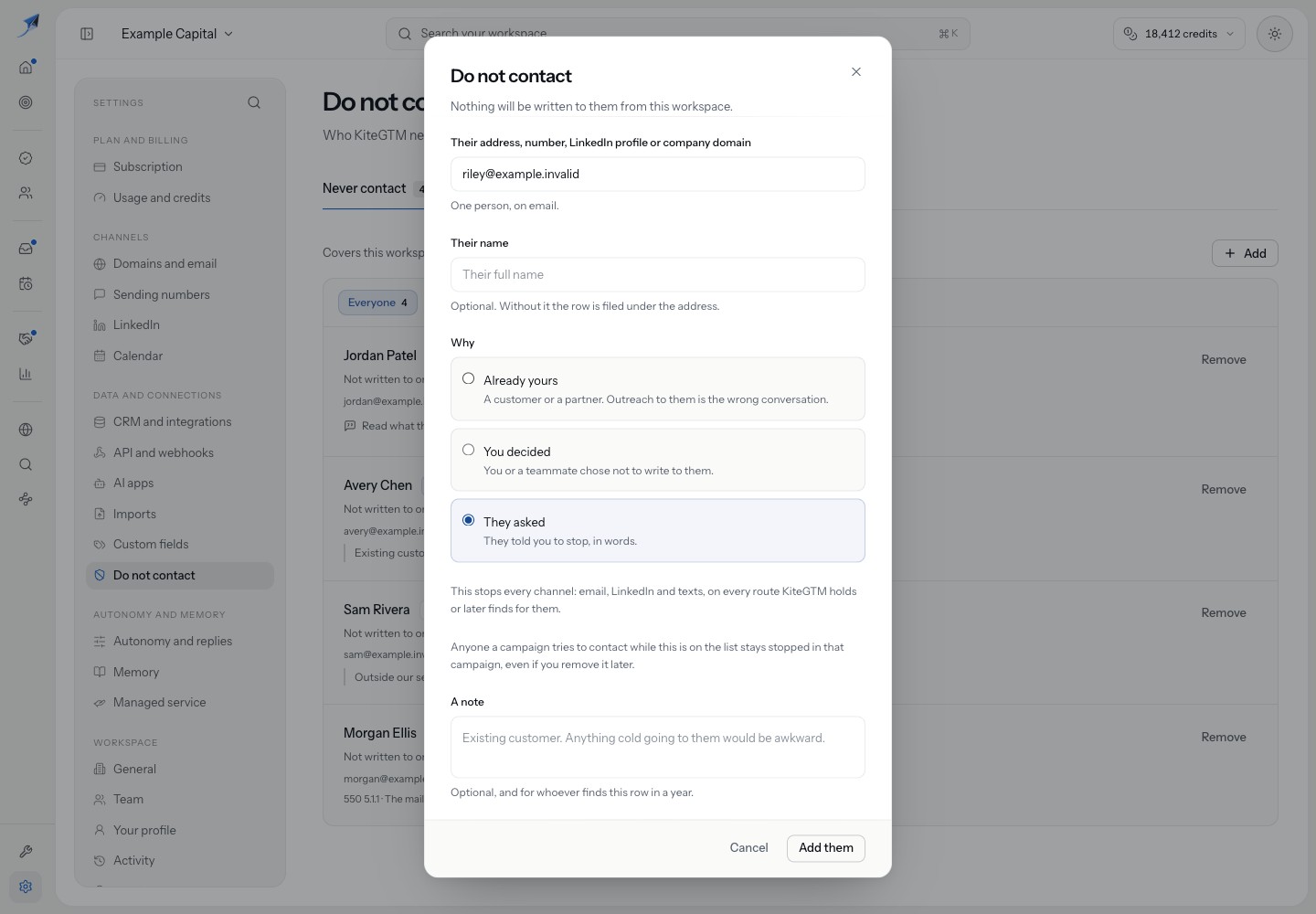This screenshot has width=1316, height=914.
Task: Expand the 18,412 credits dropdown
Action: pyautogui.click(x=1179, y=34)
